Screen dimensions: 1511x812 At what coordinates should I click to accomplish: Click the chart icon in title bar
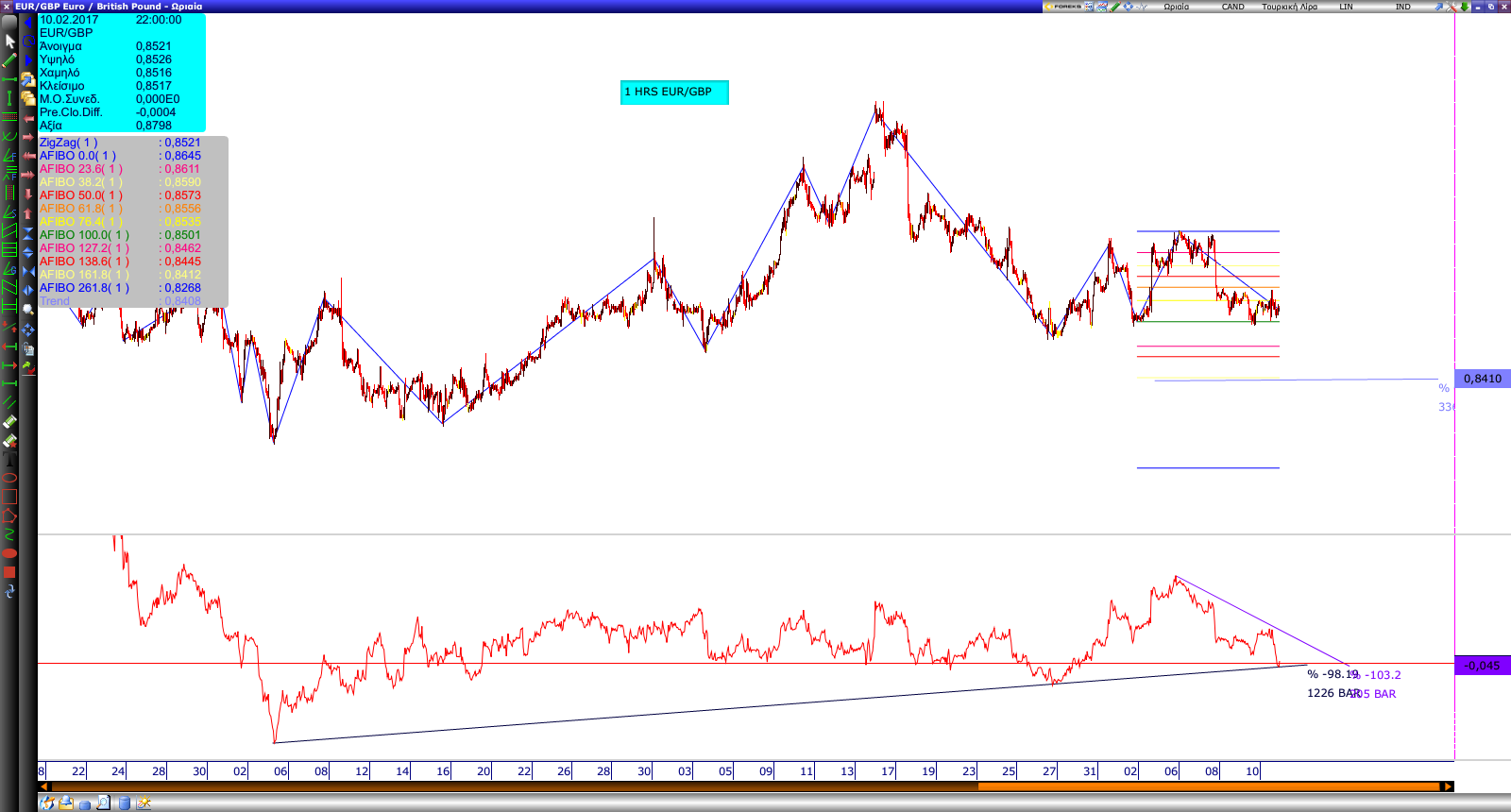pos(1101,7)
